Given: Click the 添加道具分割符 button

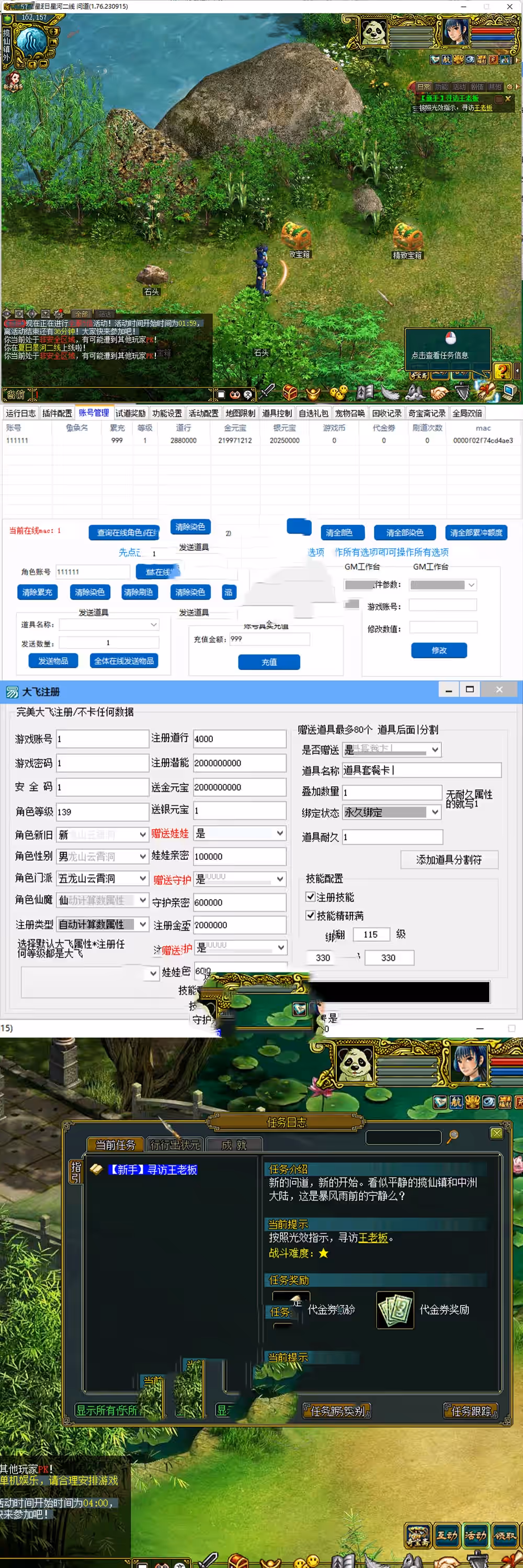Looking at the screenshot, I should point(449,859).
